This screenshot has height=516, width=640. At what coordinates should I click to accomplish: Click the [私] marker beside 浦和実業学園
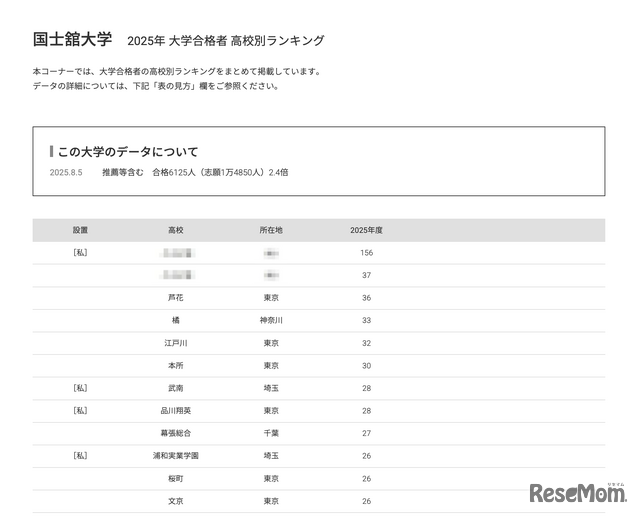80,456
